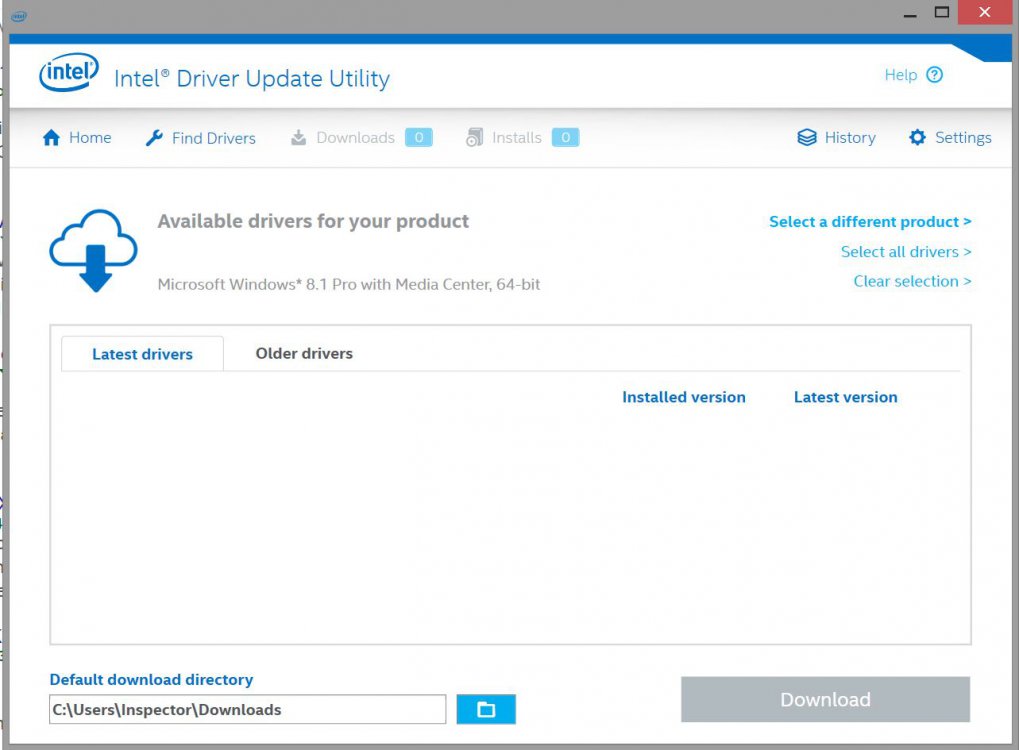This screenshot has height=750, width=1019.
Task: Switch to the Older drivers tab
Action: [304, 354]
